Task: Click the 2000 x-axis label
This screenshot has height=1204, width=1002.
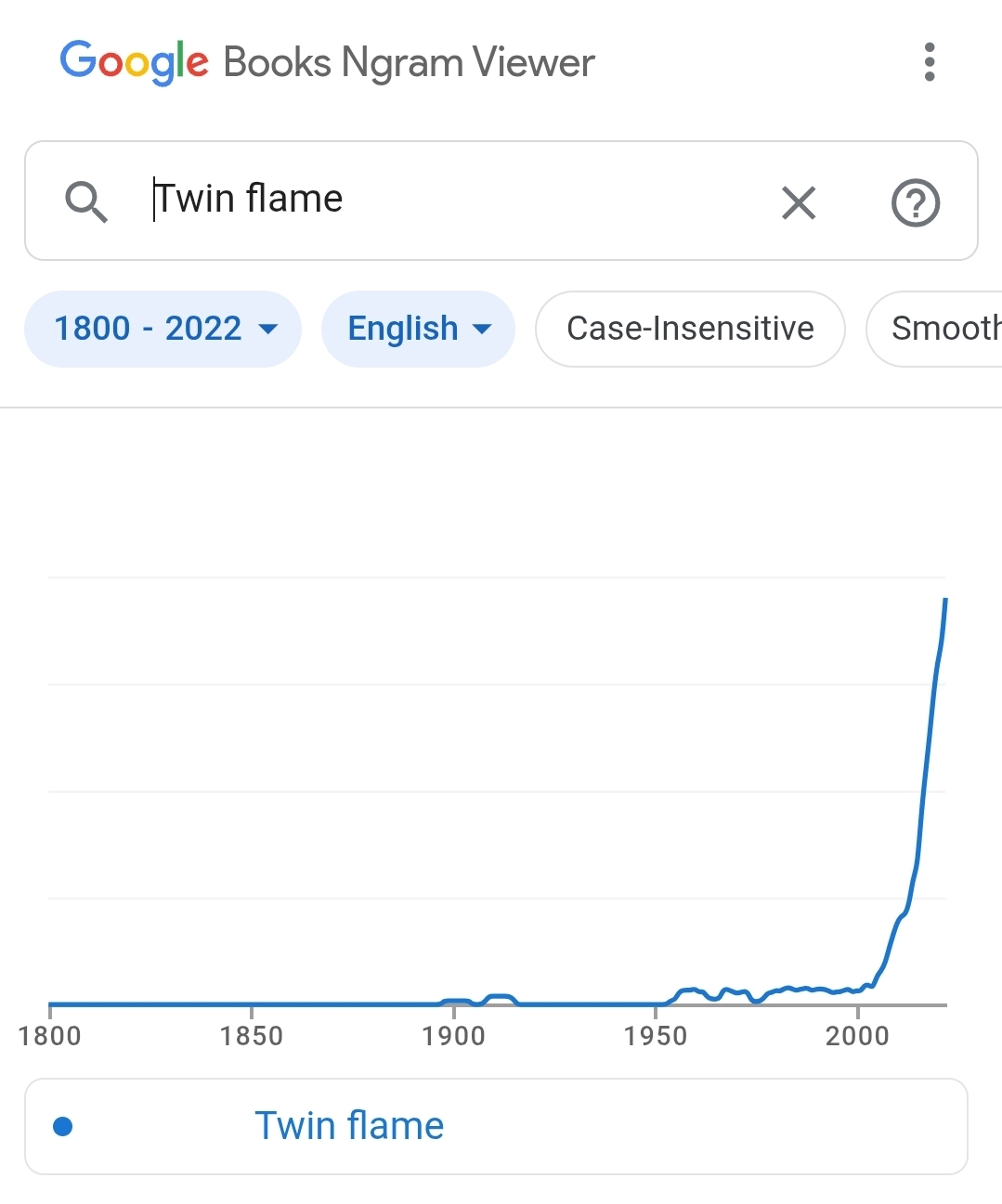Action: pos(857,1036)
